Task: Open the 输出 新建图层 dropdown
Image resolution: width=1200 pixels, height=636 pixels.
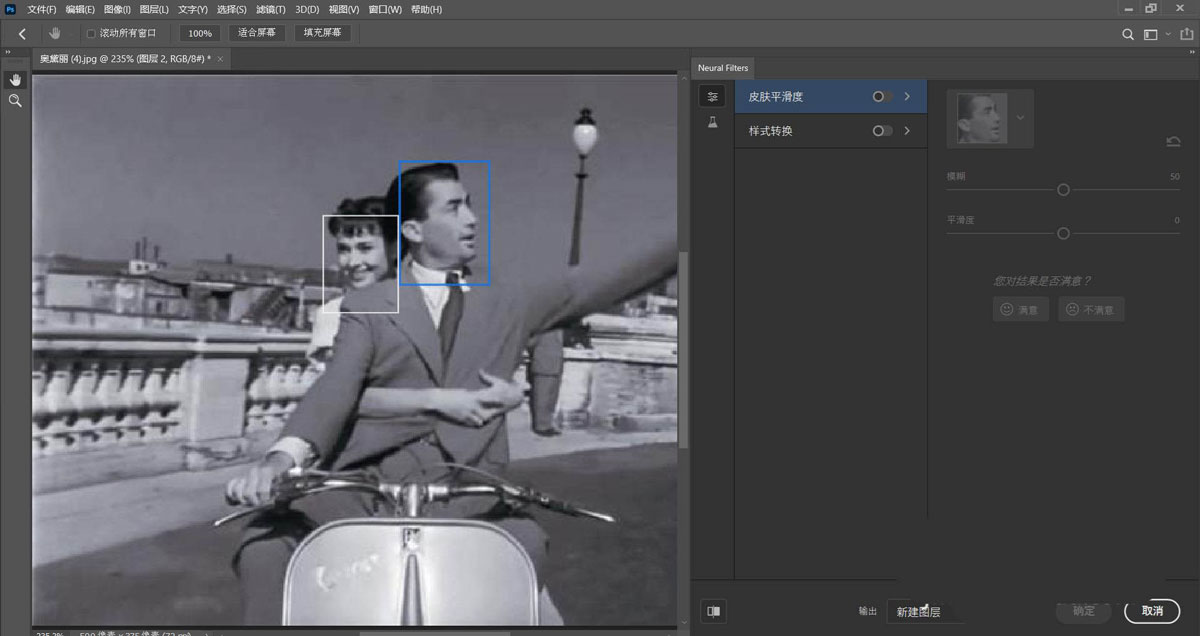Action: click(x=925, y=611)
